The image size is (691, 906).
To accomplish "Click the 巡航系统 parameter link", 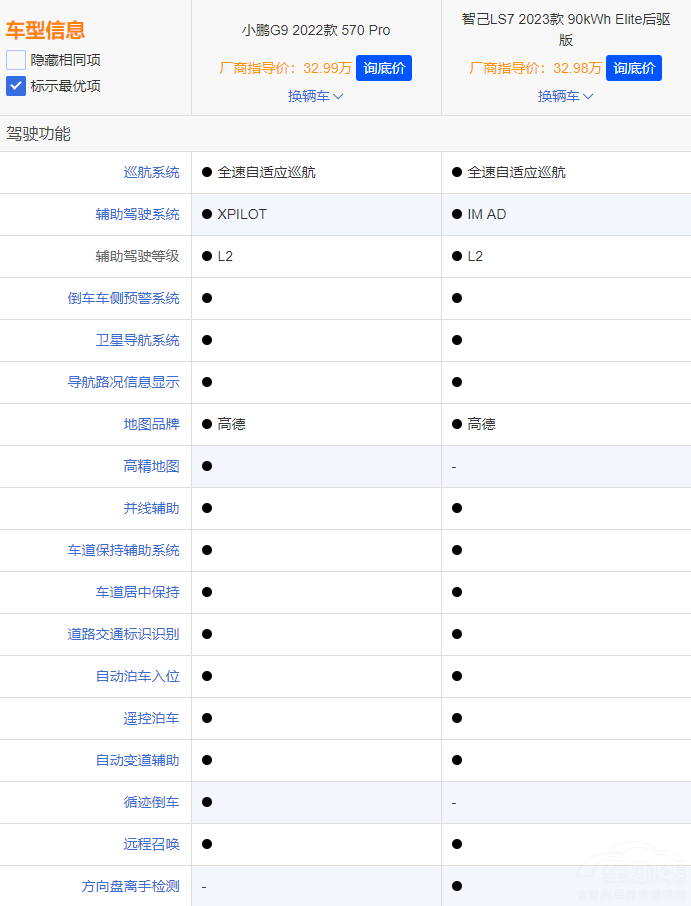I will 151,172.
